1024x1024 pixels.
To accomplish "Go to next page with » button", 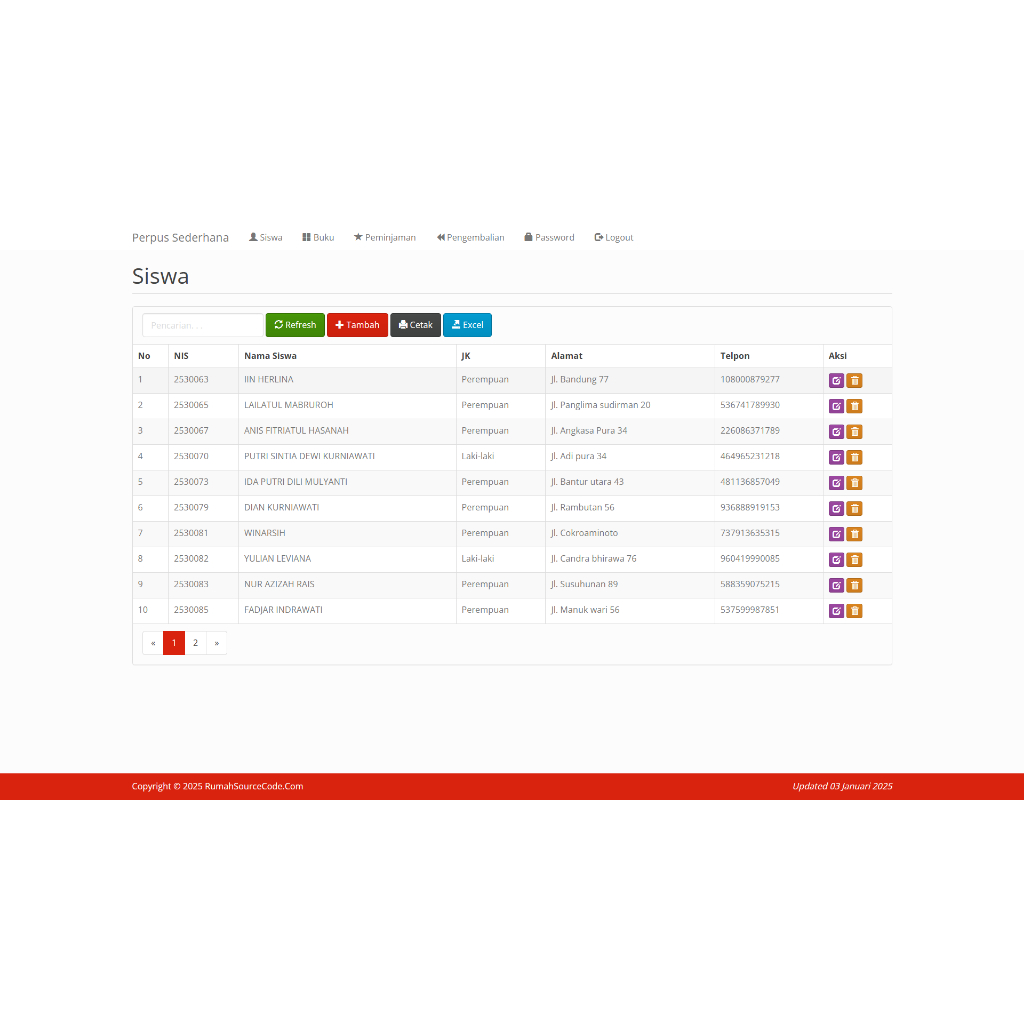I will (x=217, y=643).
